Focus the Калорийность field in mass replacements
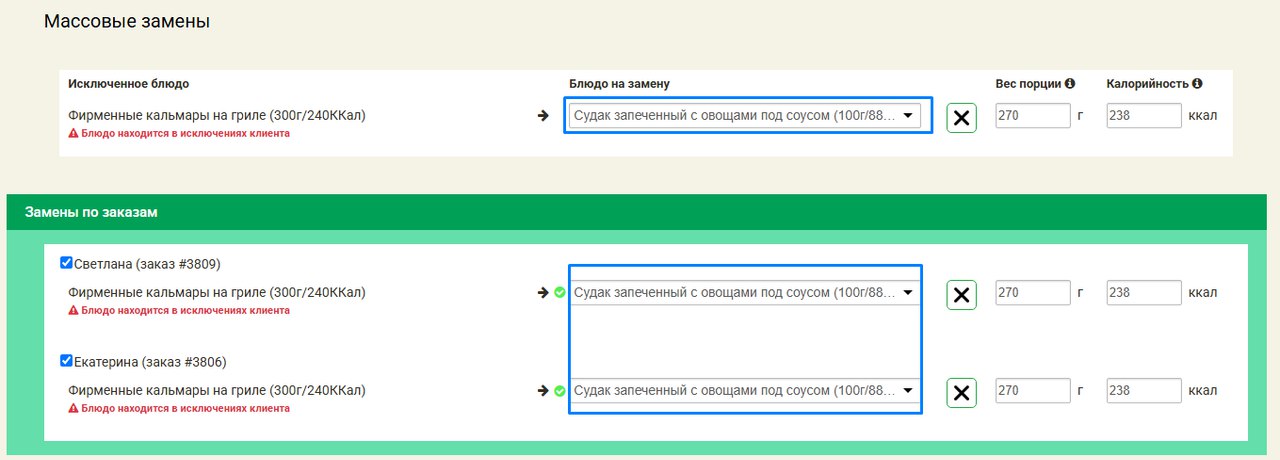This screenshot has height=460, width=1280. point(1143,115)
